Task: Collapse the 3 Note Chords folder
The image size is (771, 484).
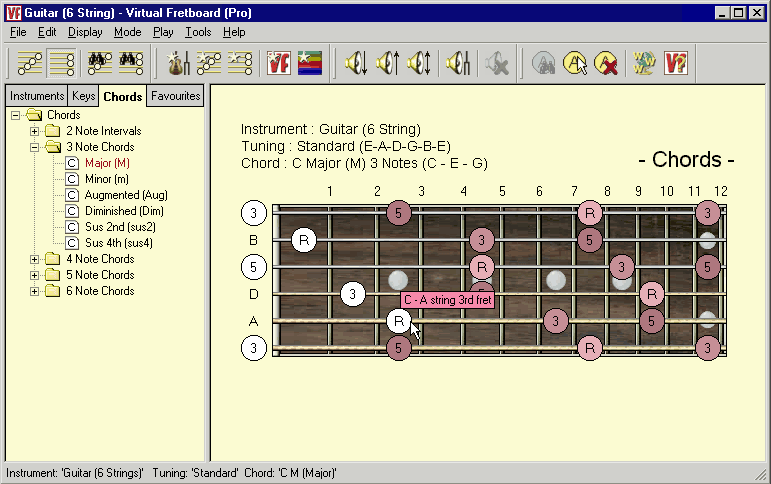Action: point(35,147)
